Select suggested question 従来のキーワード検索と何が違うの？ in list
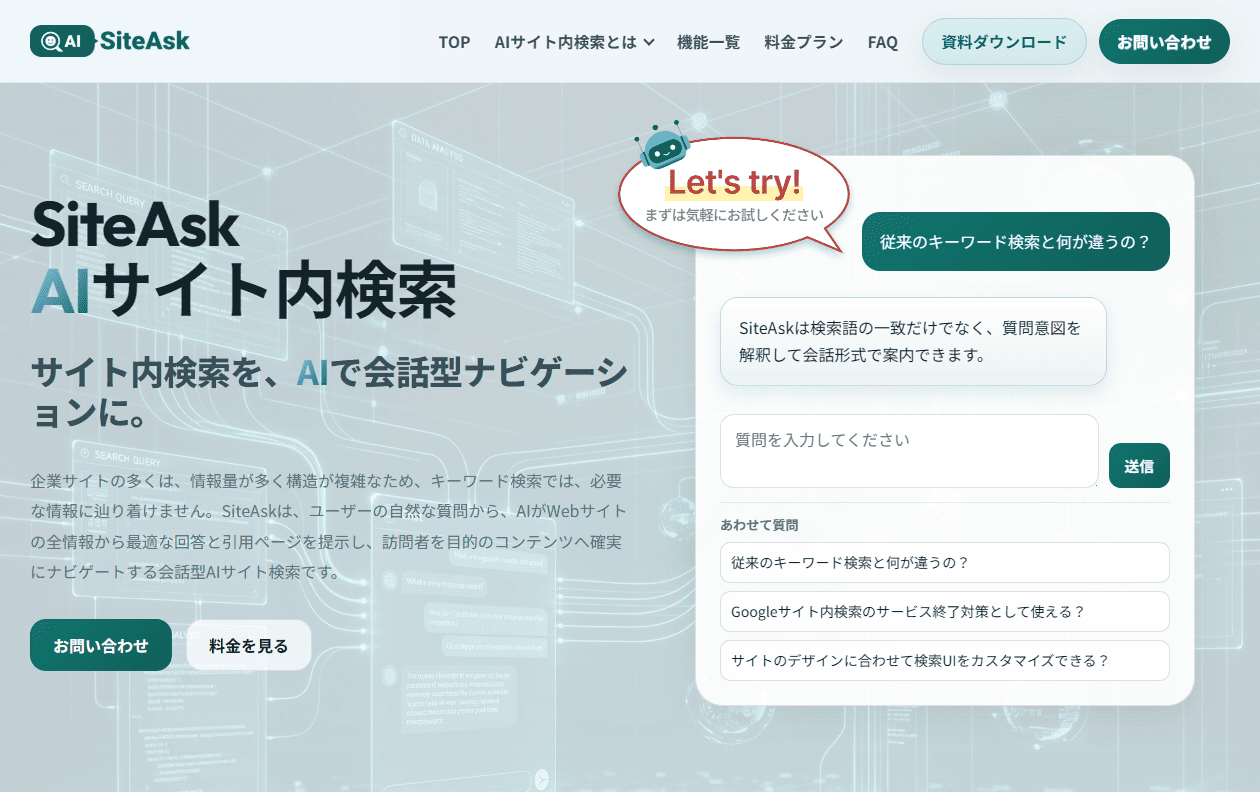The image size is (1260, 792). pos(944,562)
